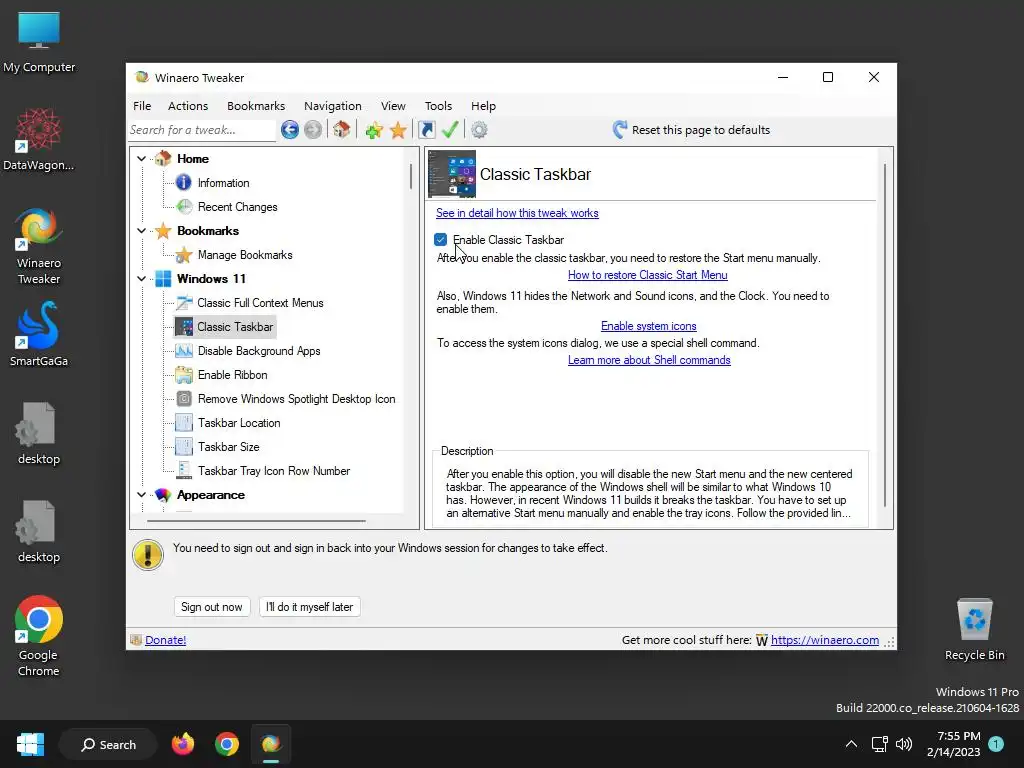Click the Reset page curved arrow icon

pyautogui.click(x=620, y=129)
